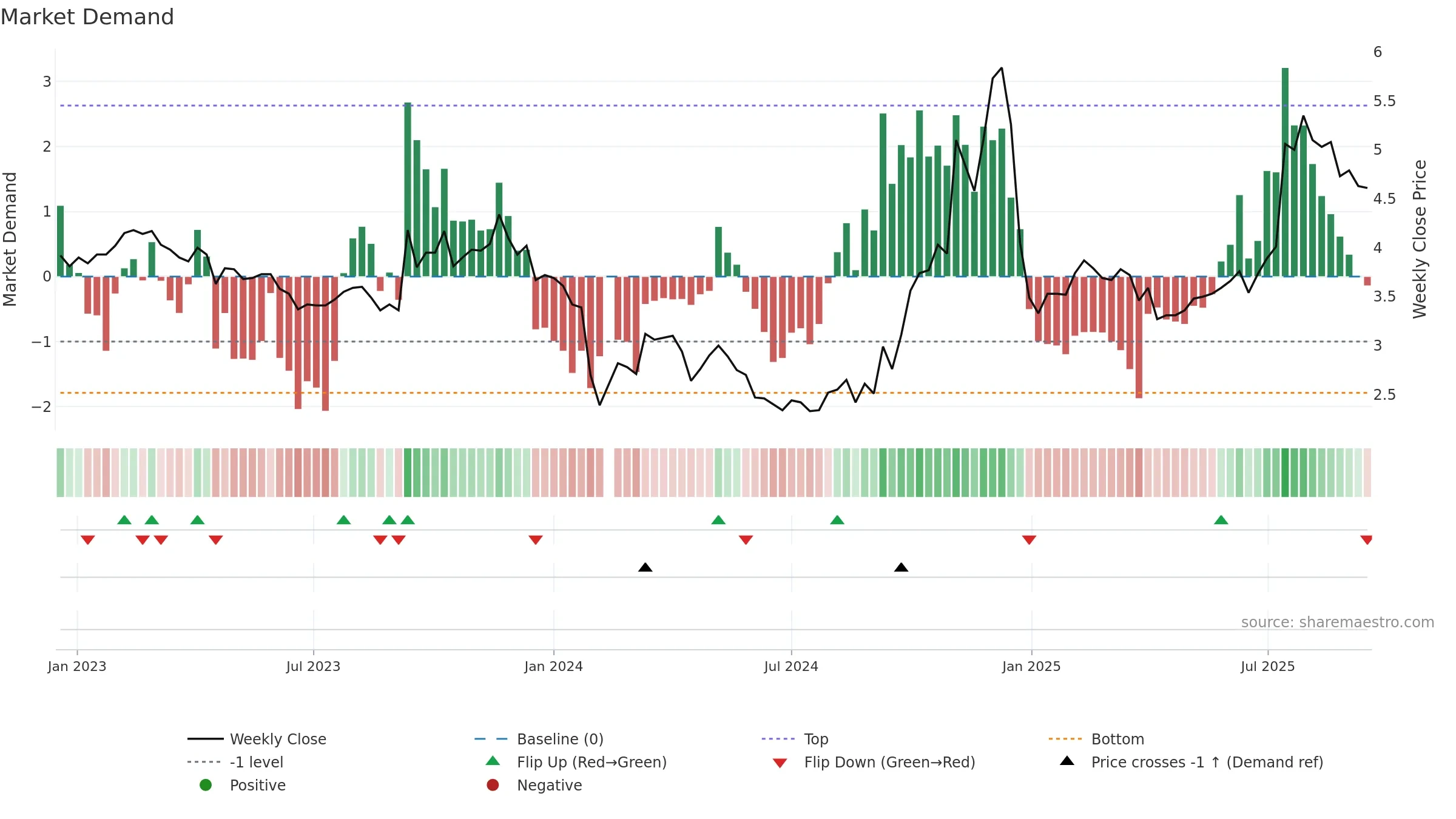Image resolution: width=1456 pixels, height=819 pixels.
Task: Click the weekly close price peak near 6
Action: click(x=1002, y=68)
